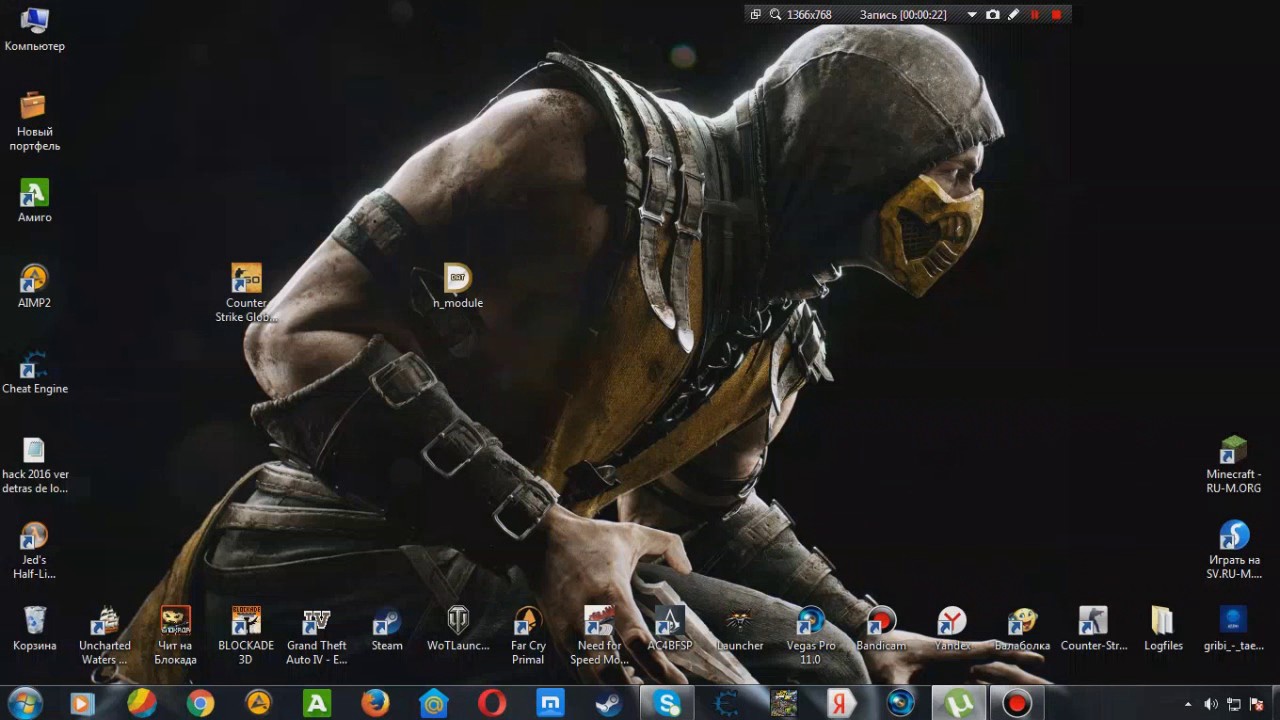Pause the recording in the recorder bar
1280x720 pixels.
[1035, 15]
